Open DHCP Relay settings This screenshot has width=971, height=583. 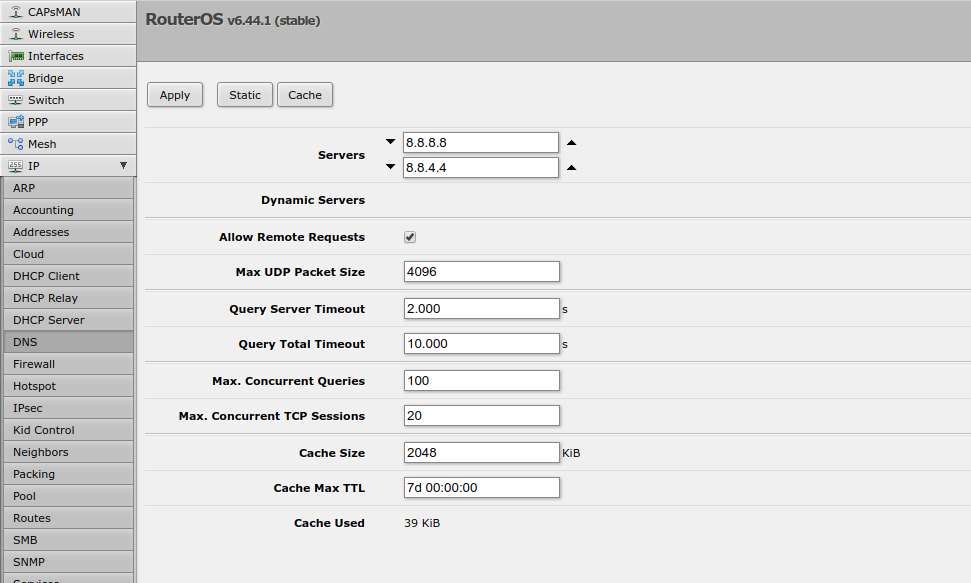tap(68, 298)
